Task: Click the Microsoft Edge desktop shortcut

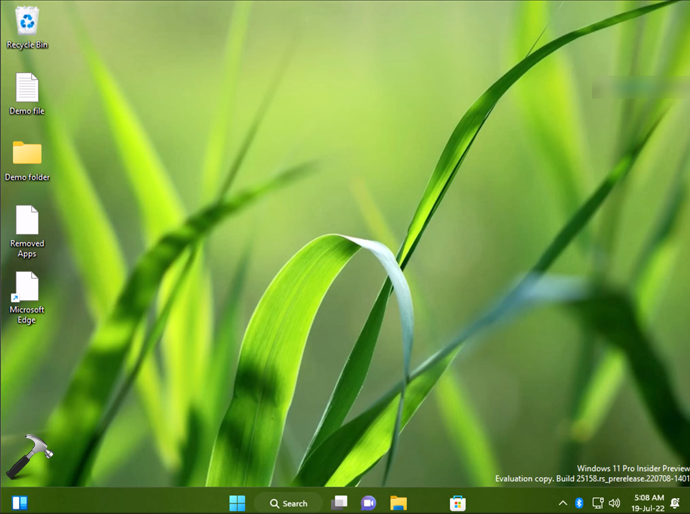Action: pos(27,287)
